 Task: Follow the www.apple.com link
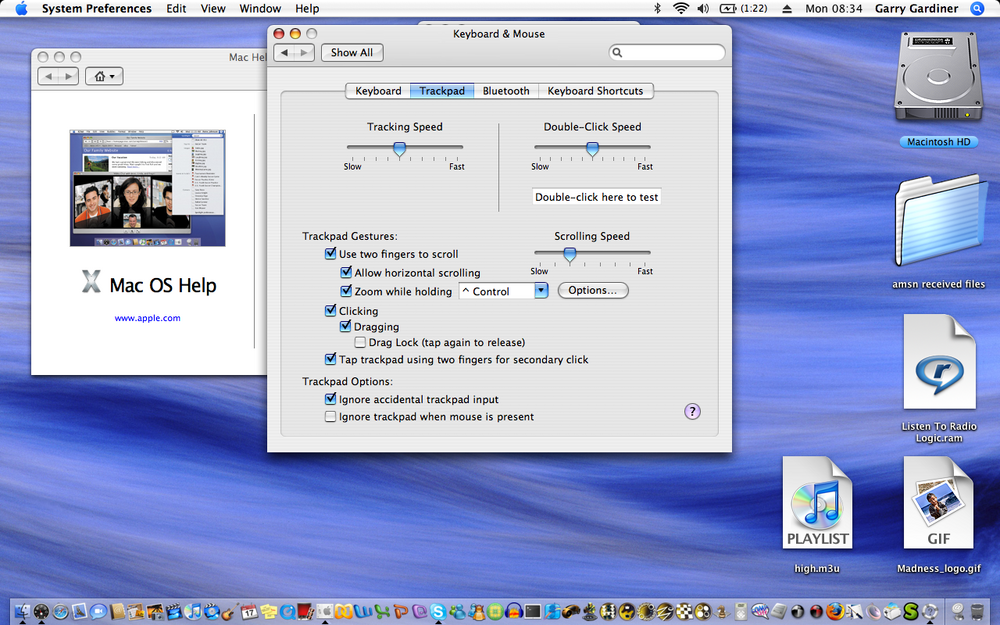147,318
